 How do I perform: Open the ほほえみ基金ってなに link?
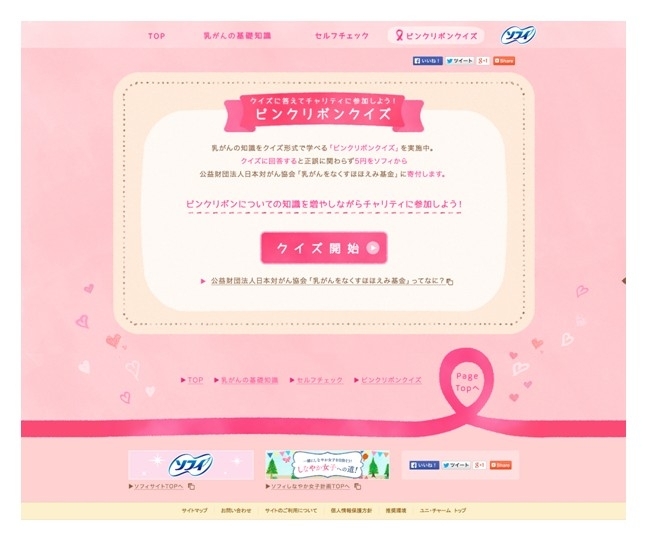click(x=327, y=281)
